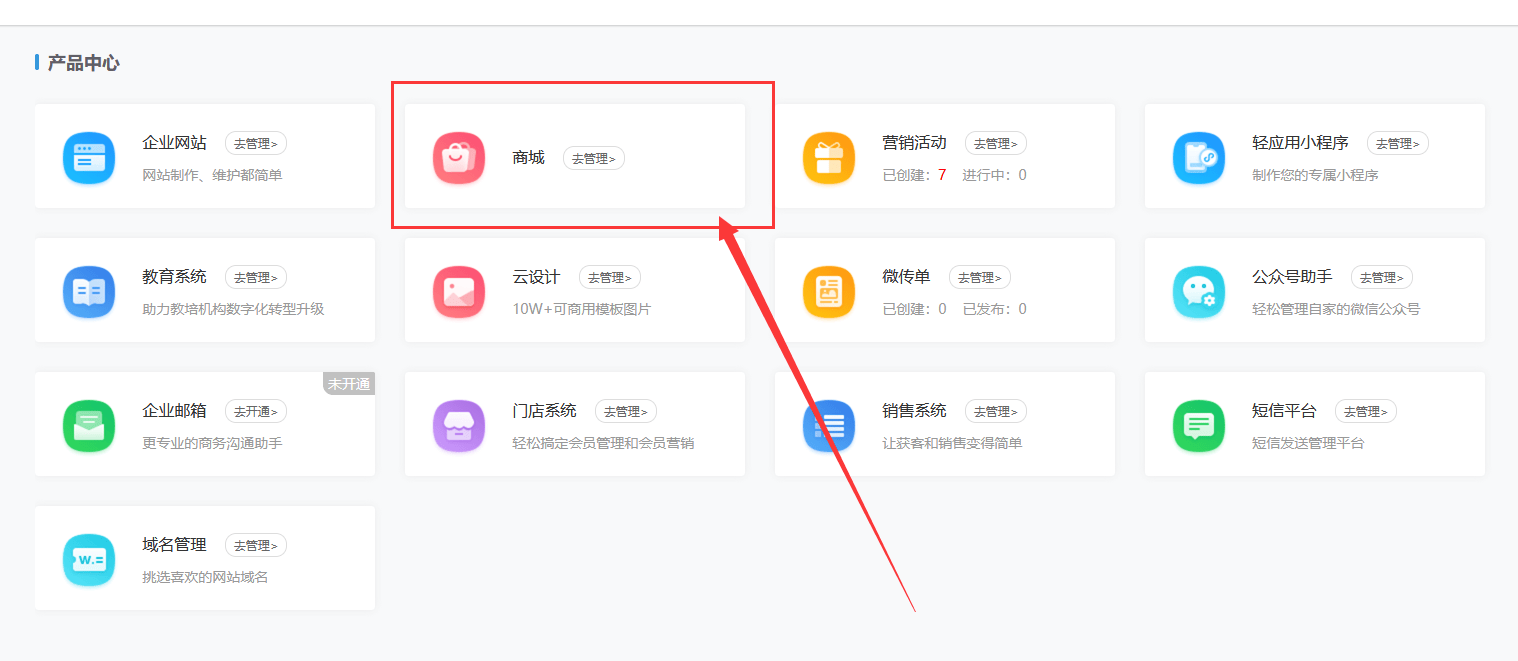Viewport: 1518px width, 661px height.
Task: Click 去管理 beside 企业网站
Action: [x=256, y=143]
